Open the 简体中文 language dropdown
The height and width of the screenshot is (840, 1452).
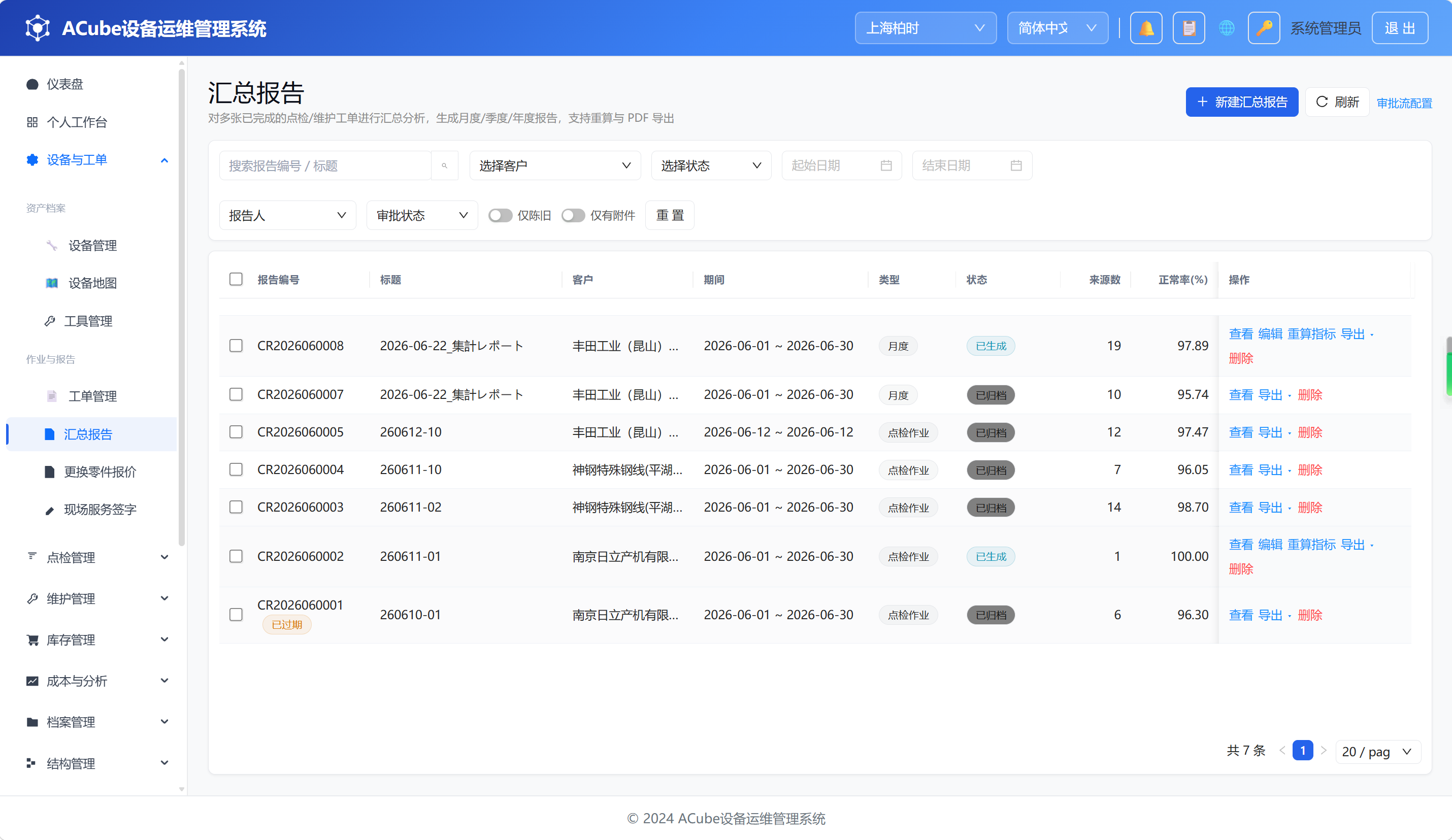(1058, 27)
